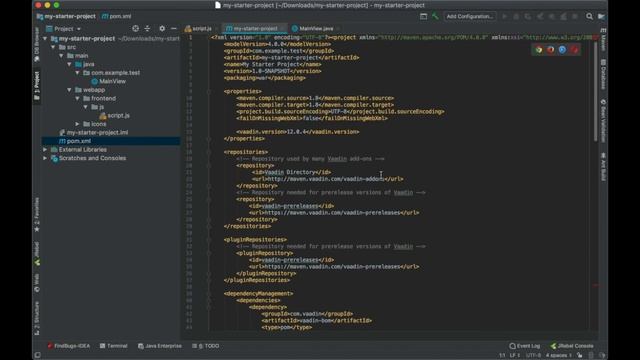The height and width of the screenshot is (360, 640).
Task: Click the 4 spaces indent status entry
Action: click(559, 355)
